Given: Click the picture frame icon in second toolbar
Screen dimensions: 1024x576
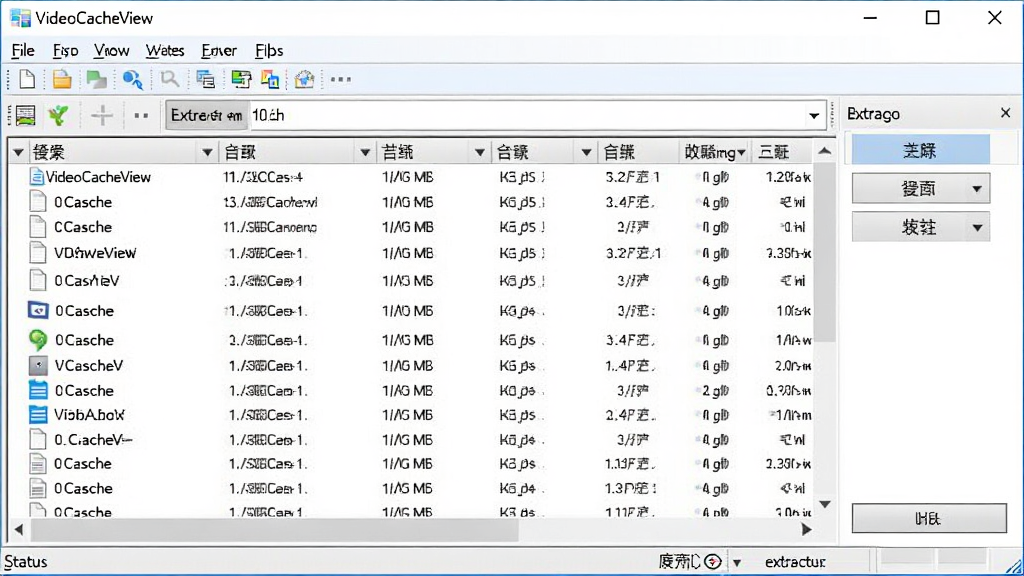Looking at the screenshot, I should 25,116.
